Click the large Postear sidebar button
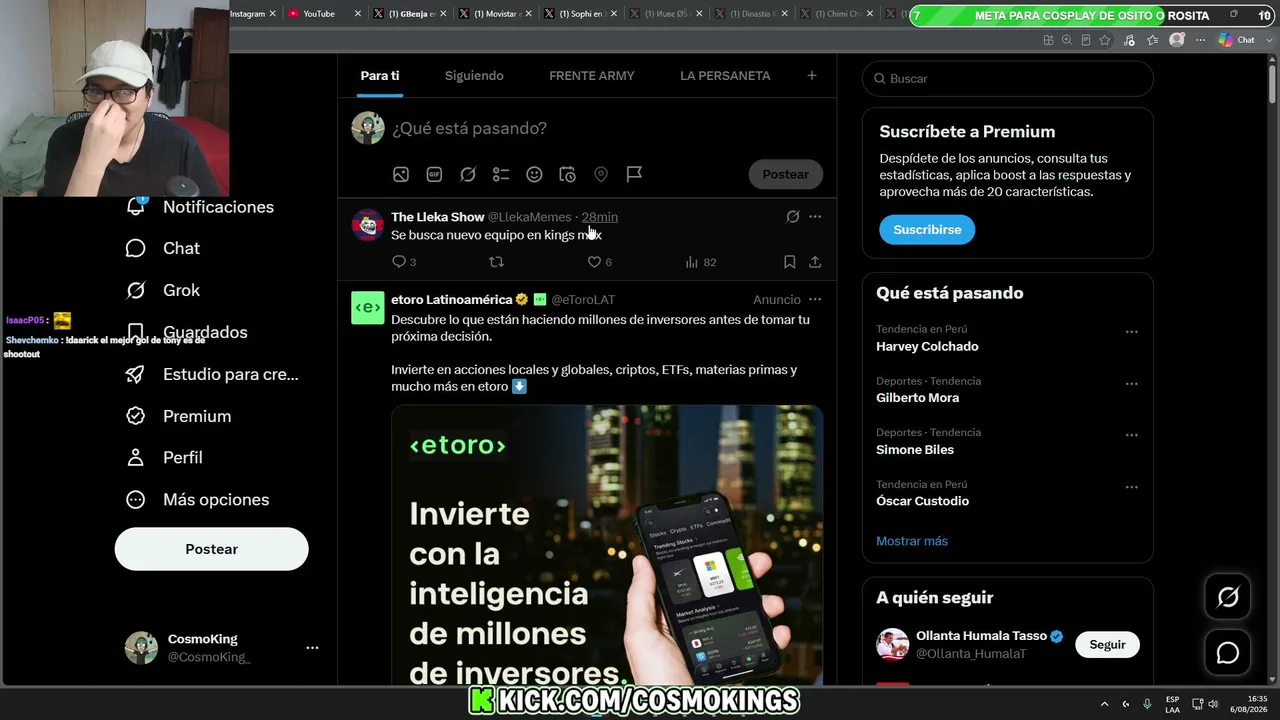Viewport: 1280px width, 720px height. [x=212, y=549]
